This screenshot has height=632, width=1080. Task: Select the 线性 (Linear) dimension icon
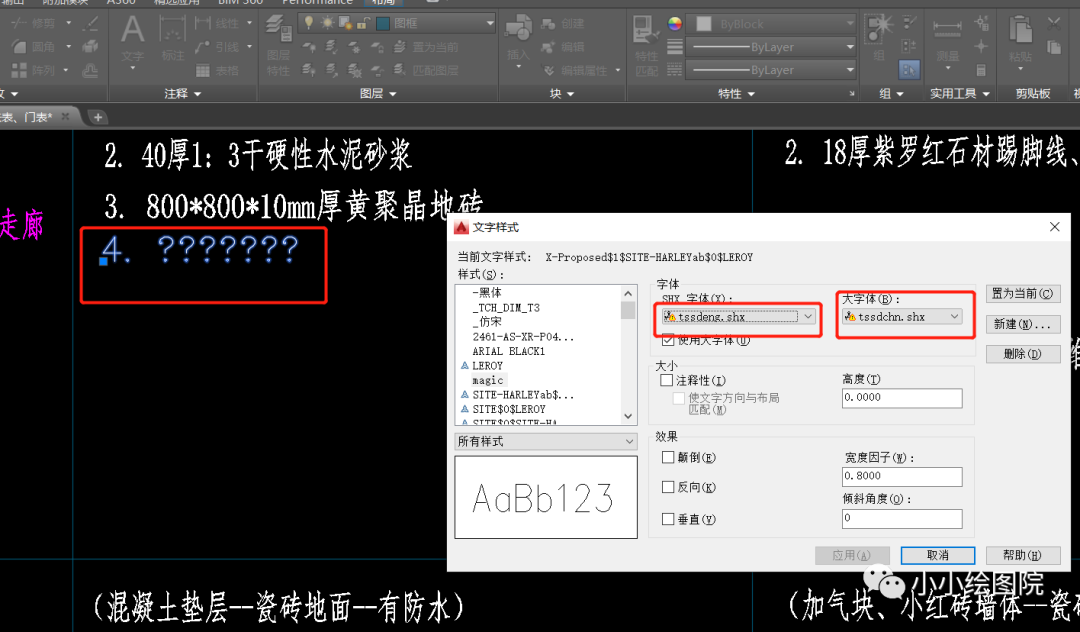[202, 23]
